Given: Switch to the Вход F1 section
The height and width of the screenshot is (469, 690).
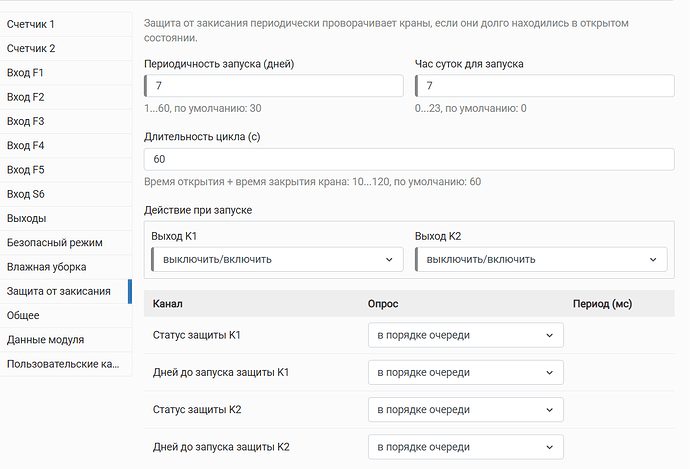Looking at the screenshot, I should (66, 73).
